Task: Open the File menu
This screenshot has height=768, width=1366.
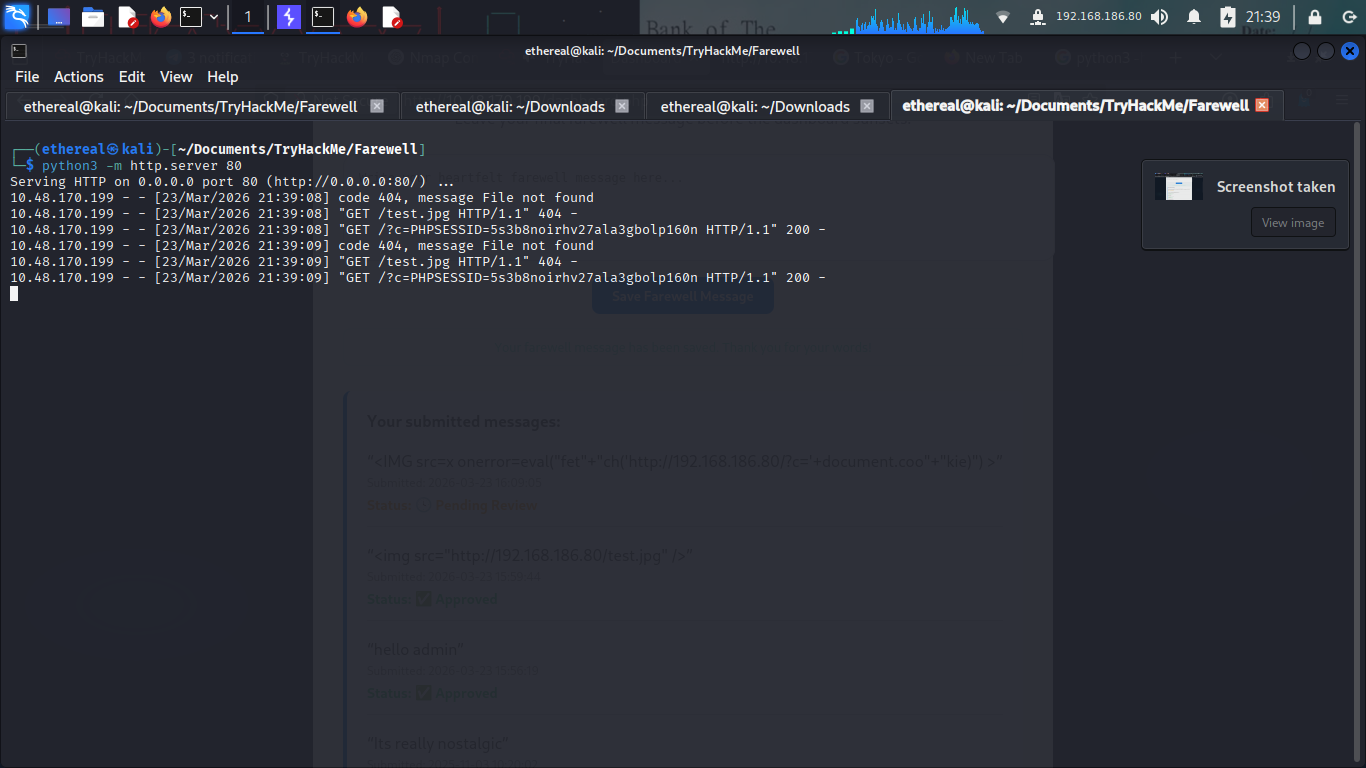Action: [27, 77]
